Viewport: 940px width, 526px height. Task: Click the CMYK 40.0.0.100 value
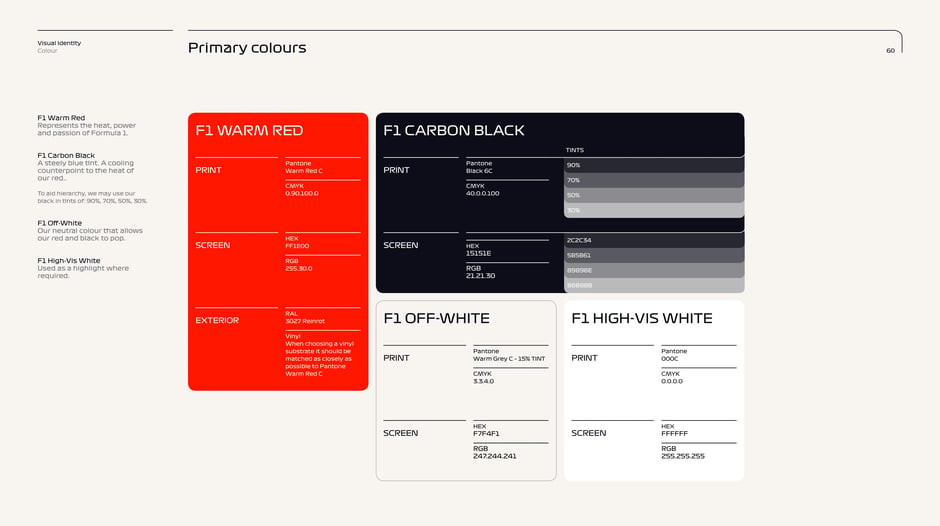coord(483,190)
